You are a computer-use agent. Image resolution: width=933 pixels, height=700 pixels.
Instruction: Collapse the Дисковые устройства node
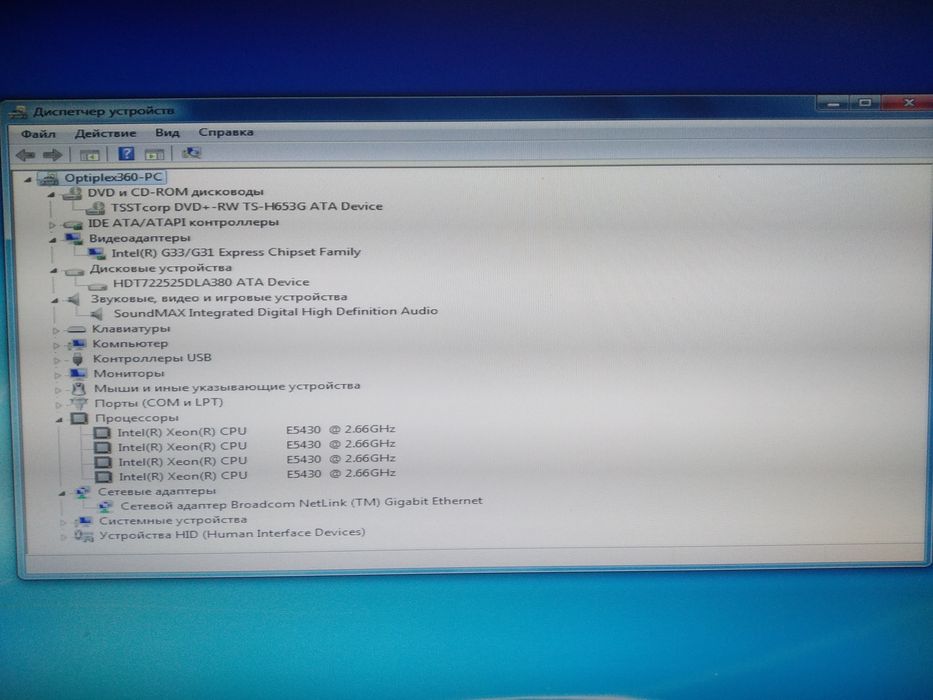pyautogui.click(x=54, y=271)
